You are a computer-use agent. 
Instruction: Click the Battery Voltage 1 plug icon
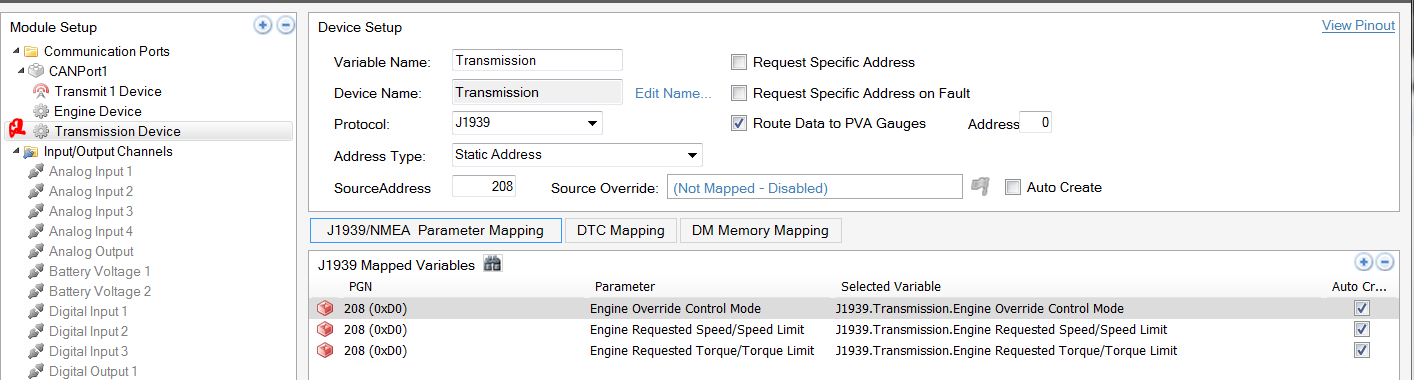37,271
